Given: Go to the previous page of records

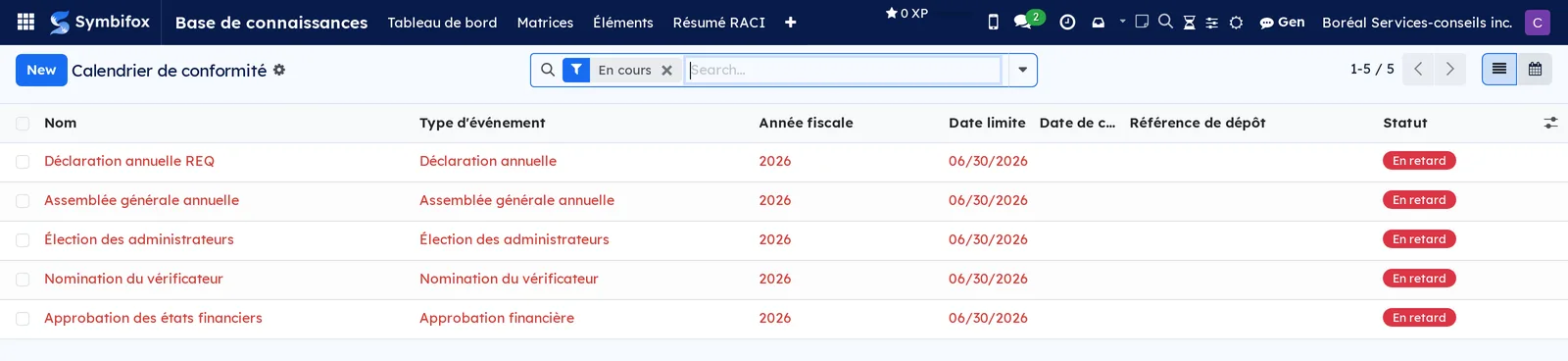Looking at the screenshot, I should tap(1418, 70).
